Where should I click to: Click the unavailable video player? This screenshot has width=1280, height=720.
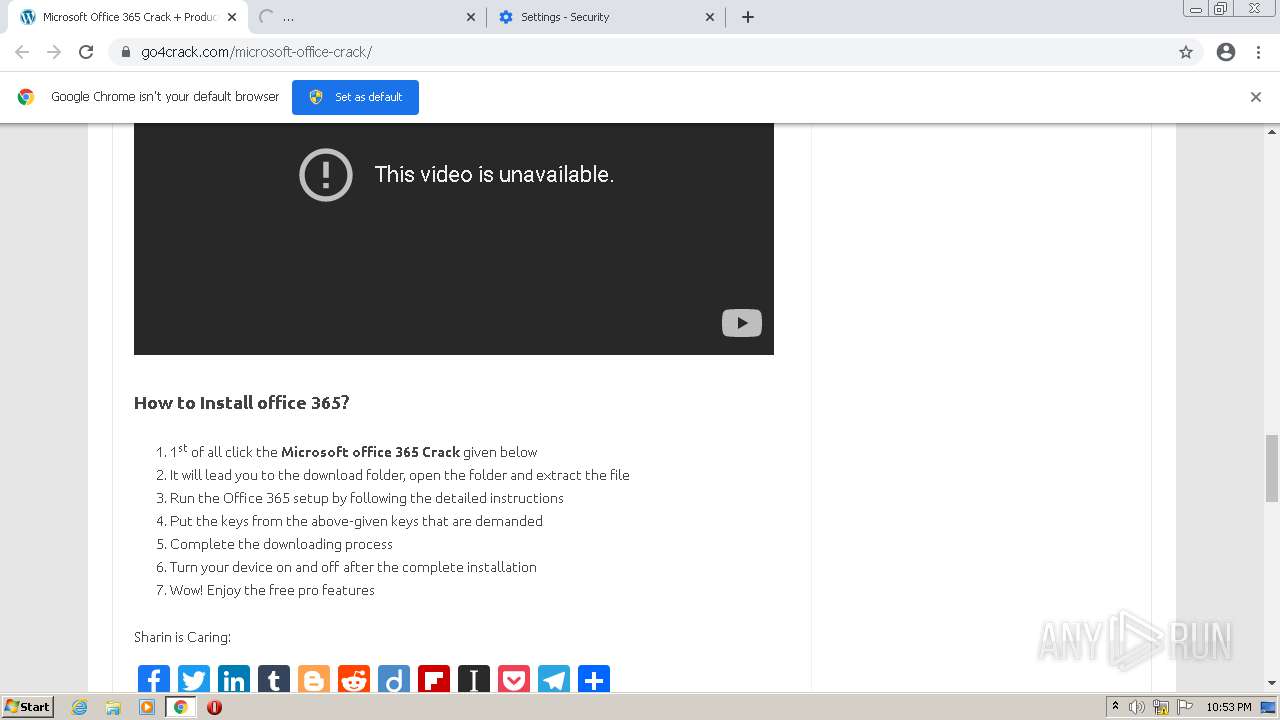click(454, 239)
